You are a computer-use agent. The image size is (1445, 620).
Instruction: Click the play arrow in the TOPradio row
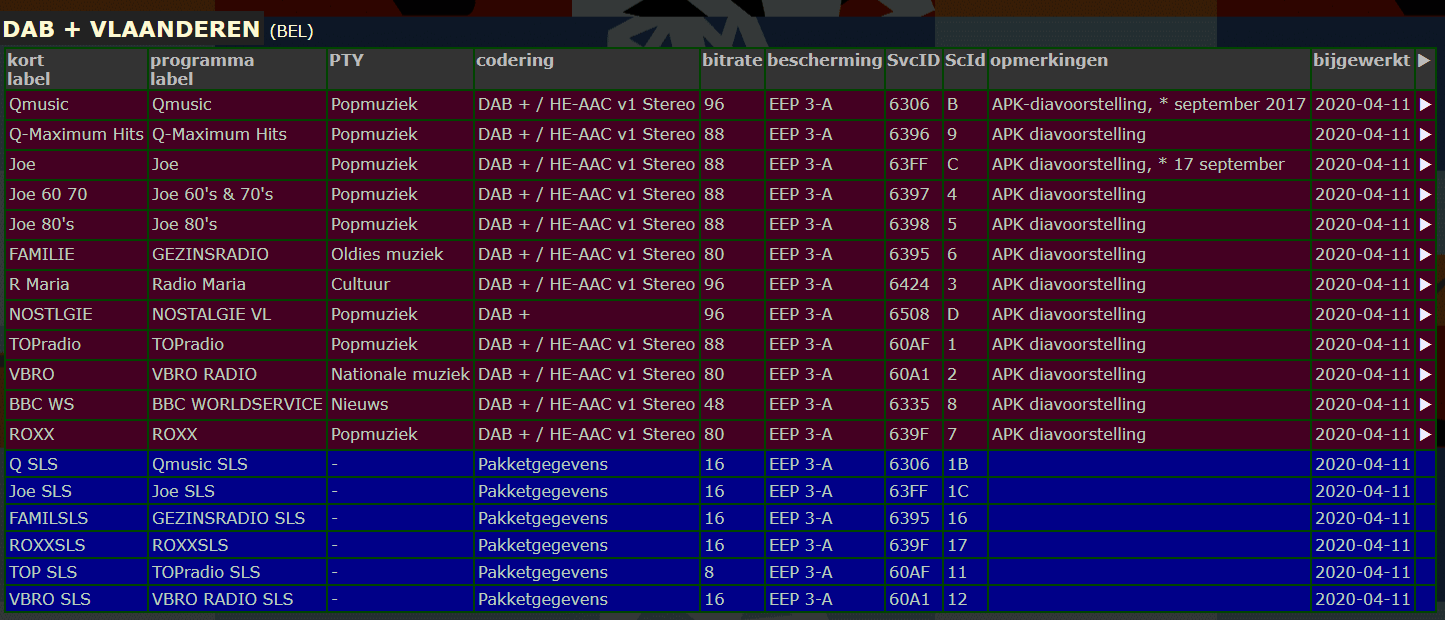(1425, 344)
